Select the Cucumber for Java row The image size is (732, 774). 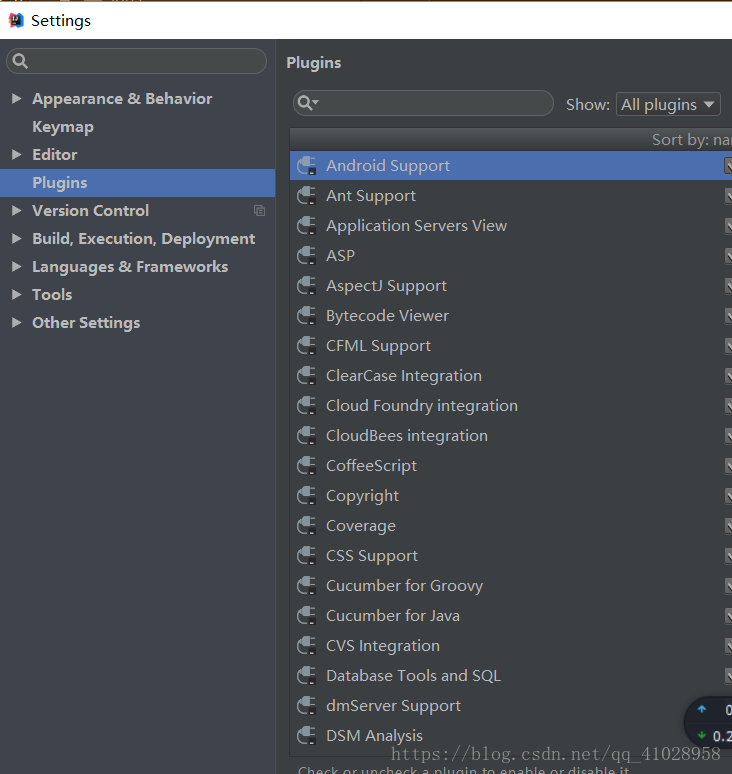(x=511, y=616)
